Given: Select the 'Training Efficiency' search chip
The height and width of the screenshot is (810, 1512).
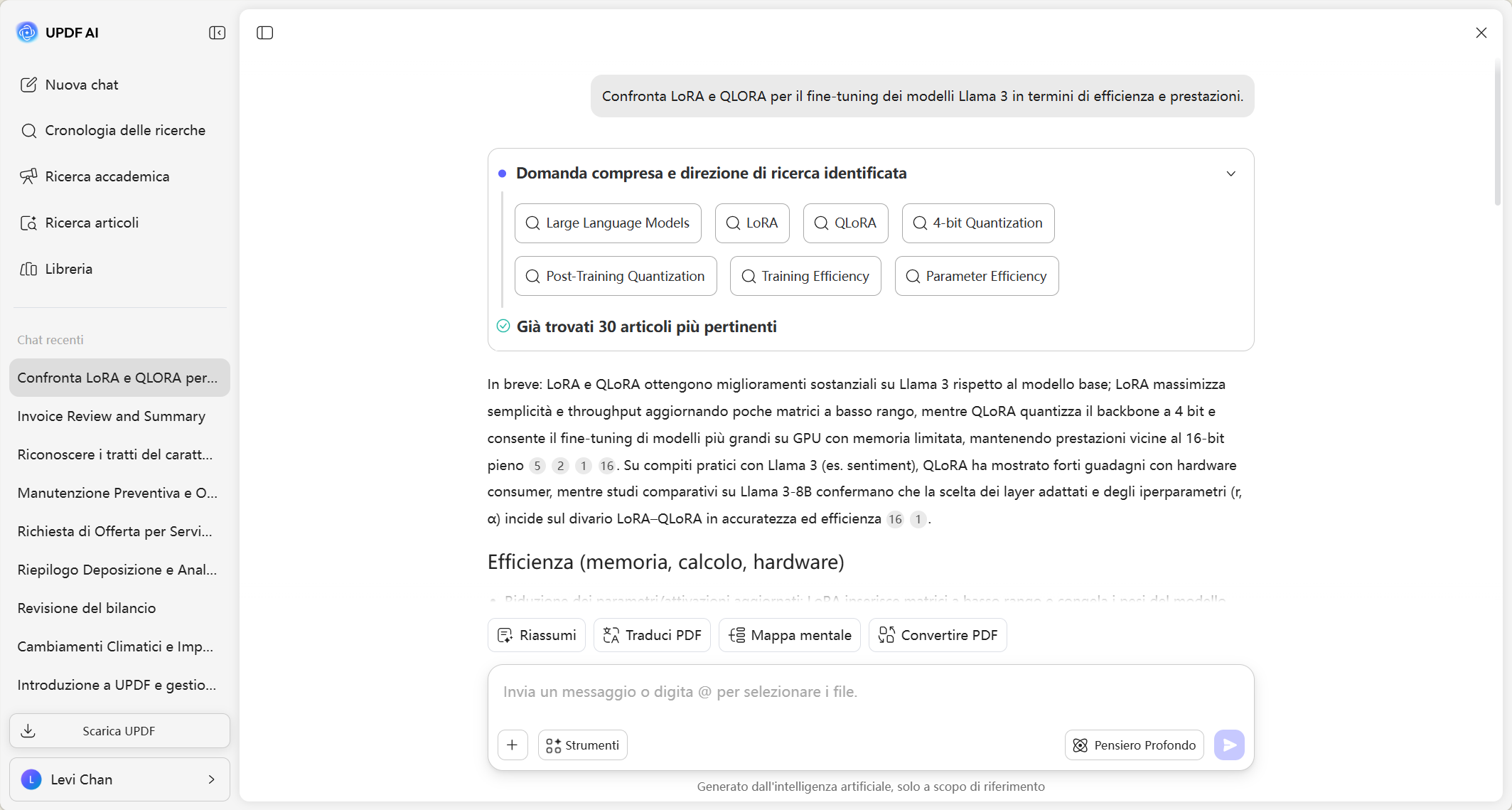Looking at the screenshot, I should click(805, 276).
